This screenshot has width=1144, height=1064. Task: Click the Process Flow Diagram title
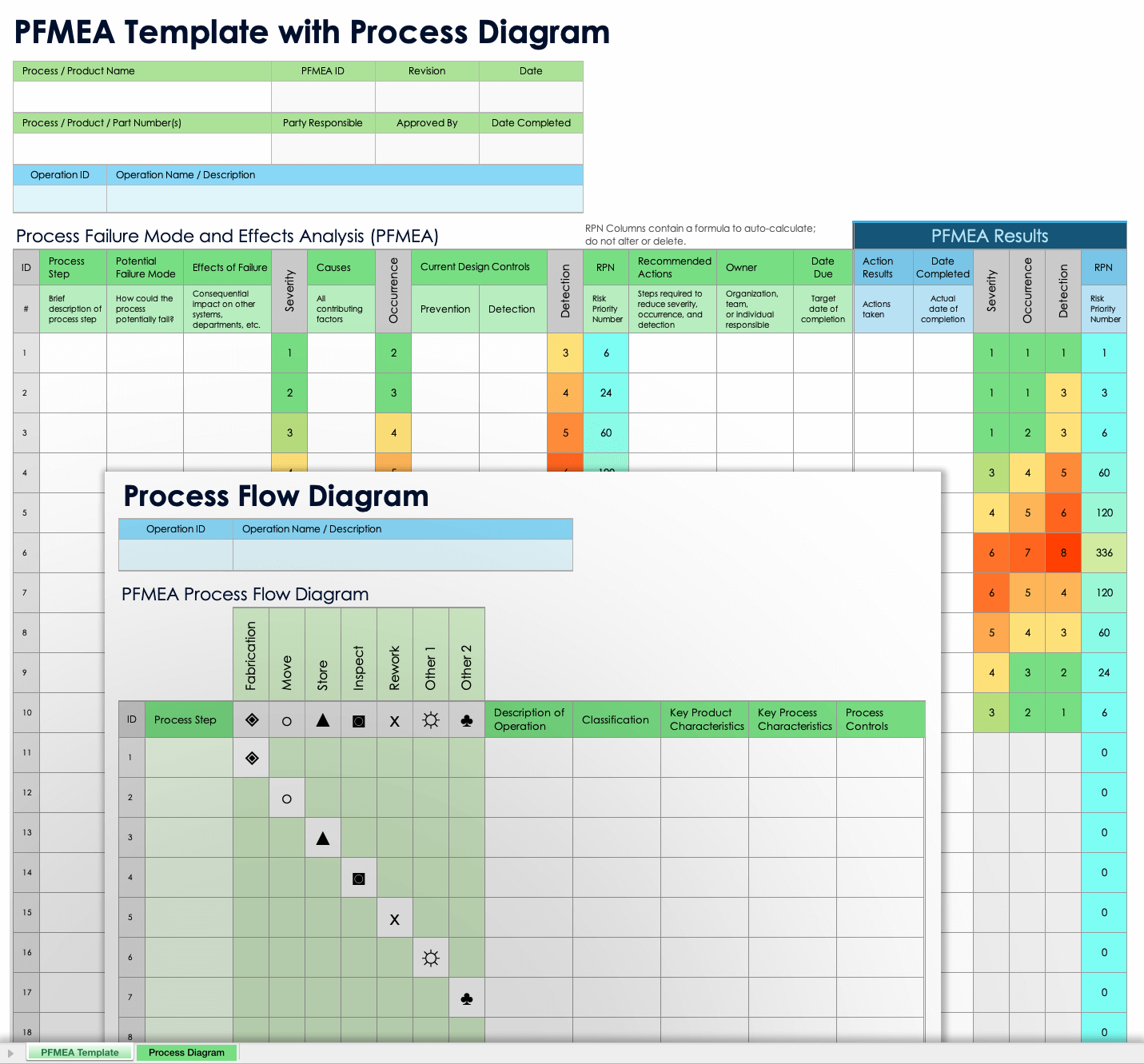click(276, 496)
